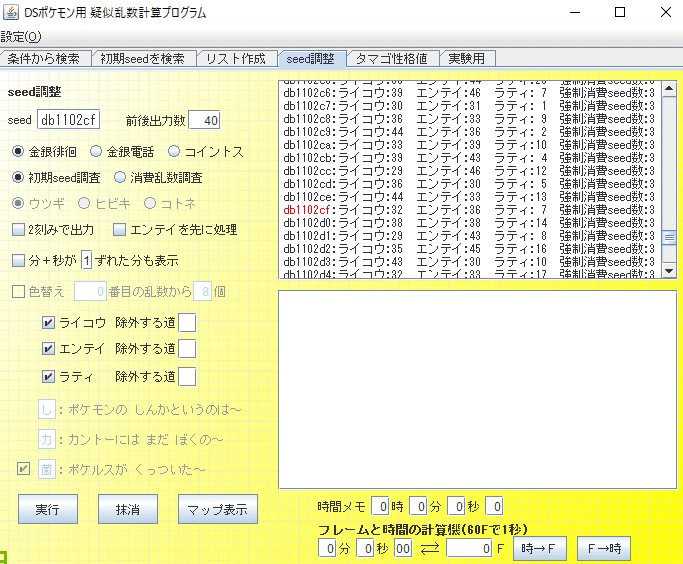Click the 時間メモ hour field
Image resolution: width=683 pixels, height=564 pixels.
pos(380,506)
